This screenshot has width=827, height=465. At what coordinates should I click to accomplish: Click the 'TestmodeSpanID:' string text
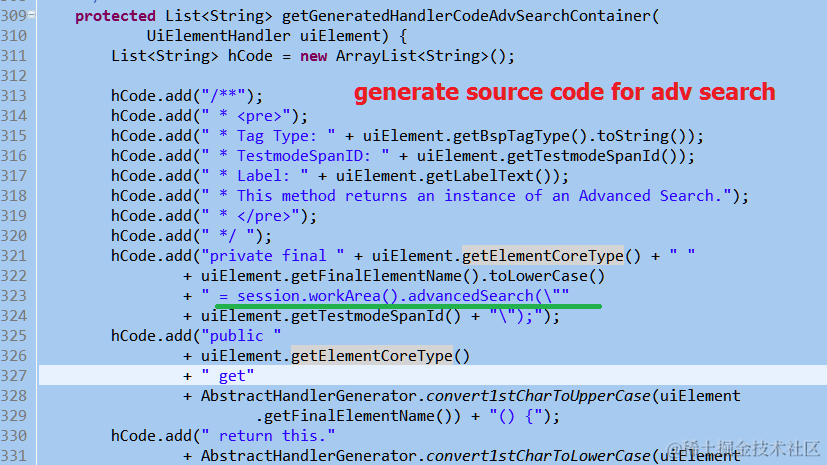(x=304, y=156)
